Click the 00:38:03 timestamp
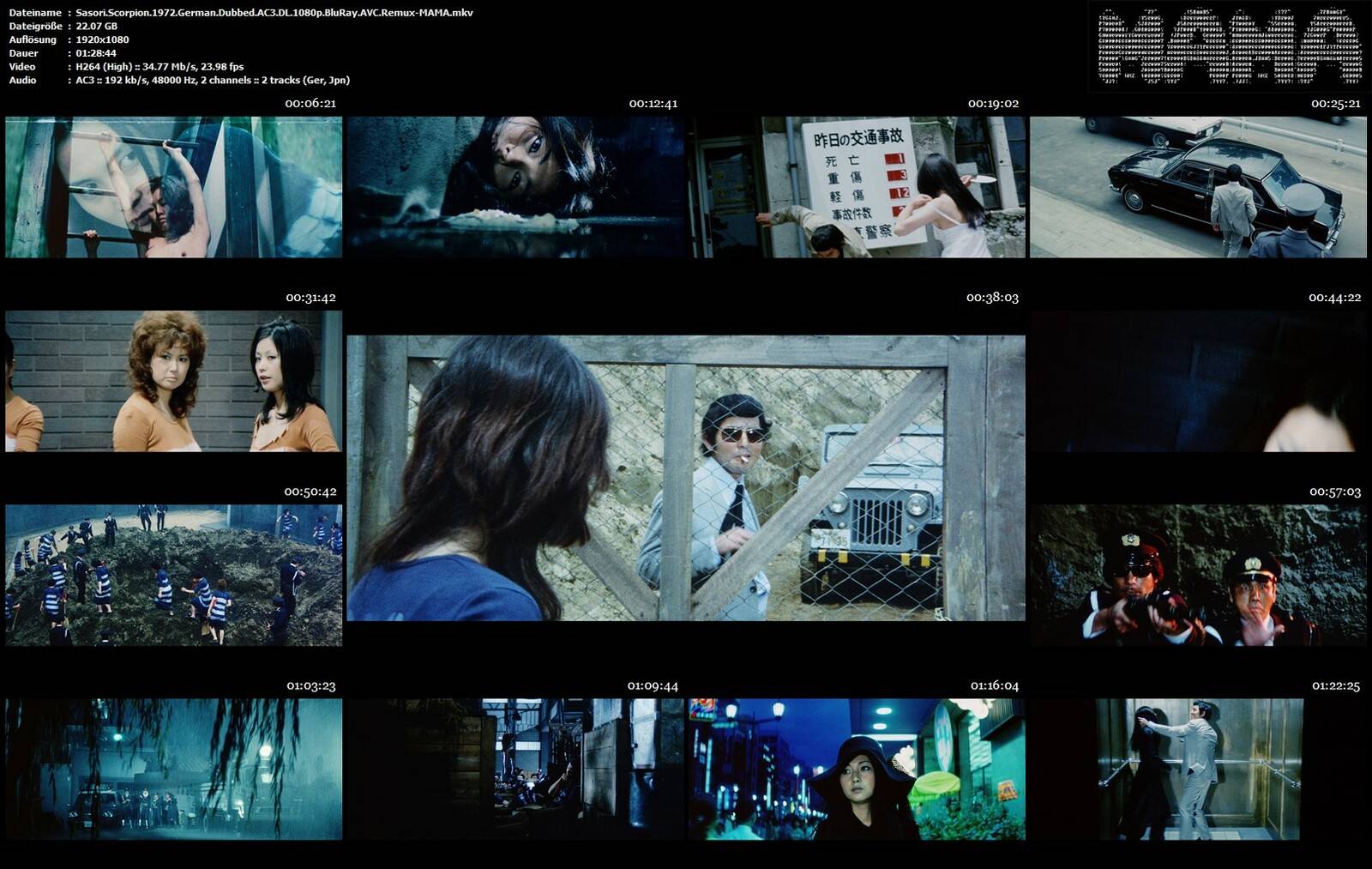Screen dimensions: 1372x869 pyautogui.click(x=992, y=298)
